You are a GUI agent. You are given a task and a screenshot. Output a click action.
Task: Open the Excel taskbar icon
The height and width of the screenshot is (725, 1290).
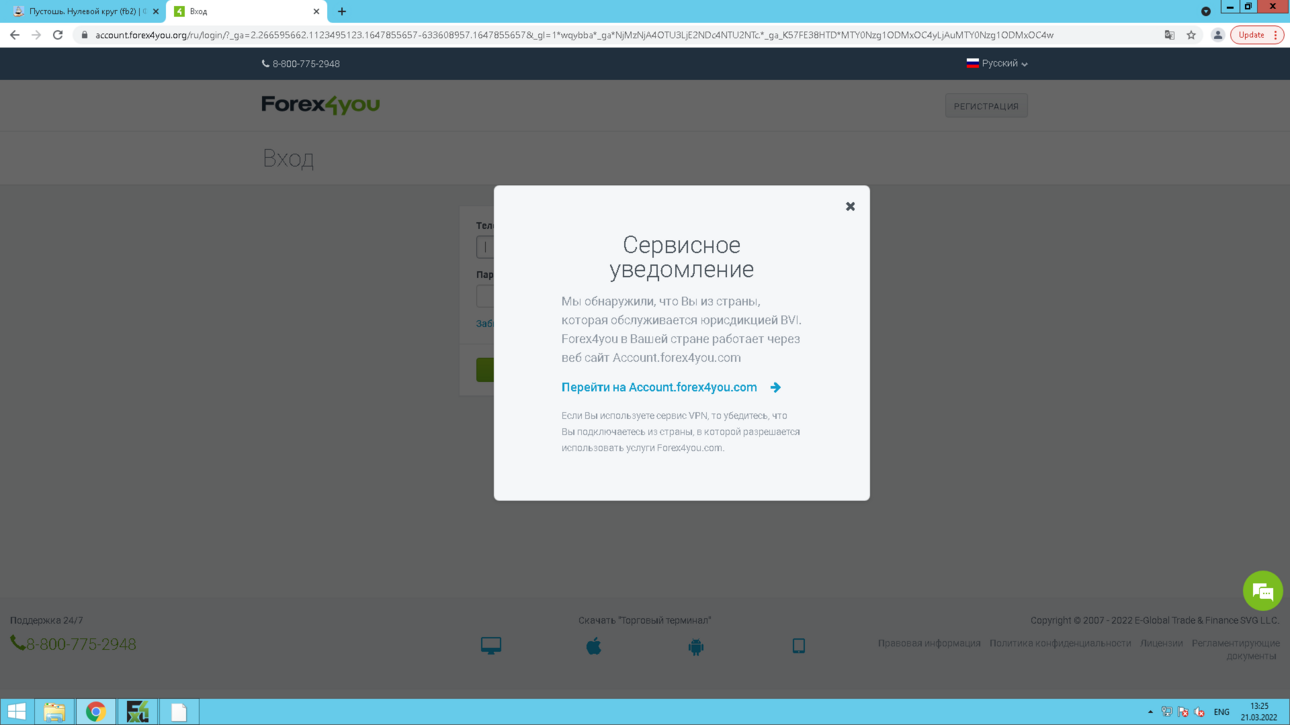coord(138,711)
